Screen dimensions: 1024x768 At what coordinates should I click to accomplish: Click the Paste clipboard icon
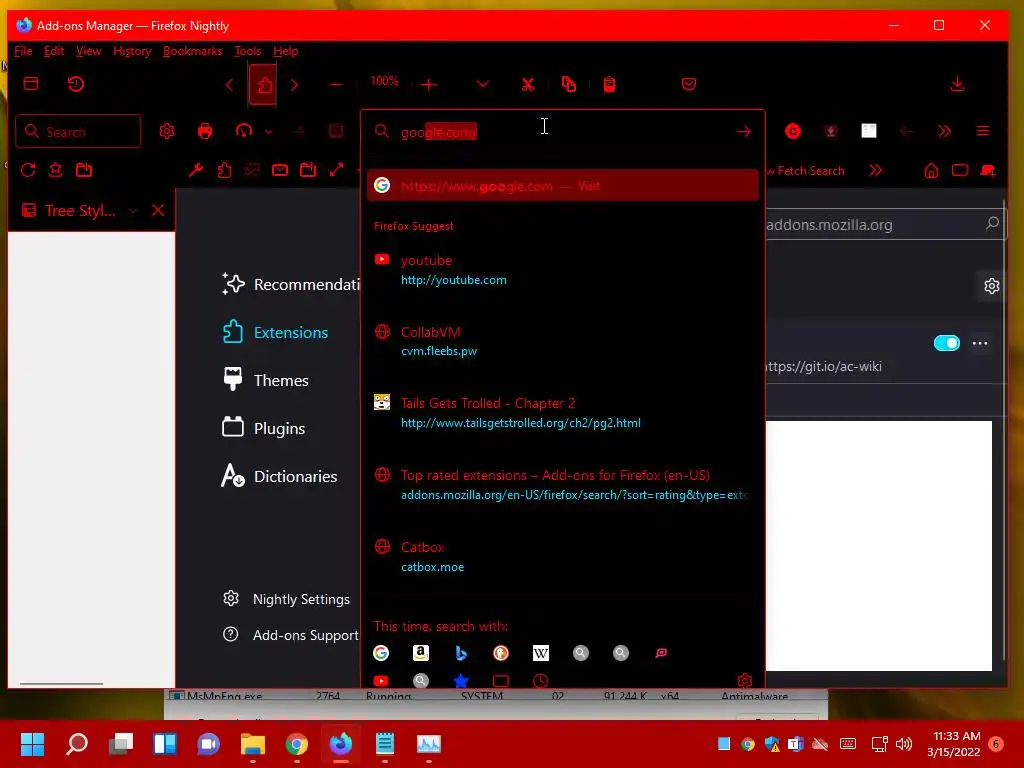point(609,84)
